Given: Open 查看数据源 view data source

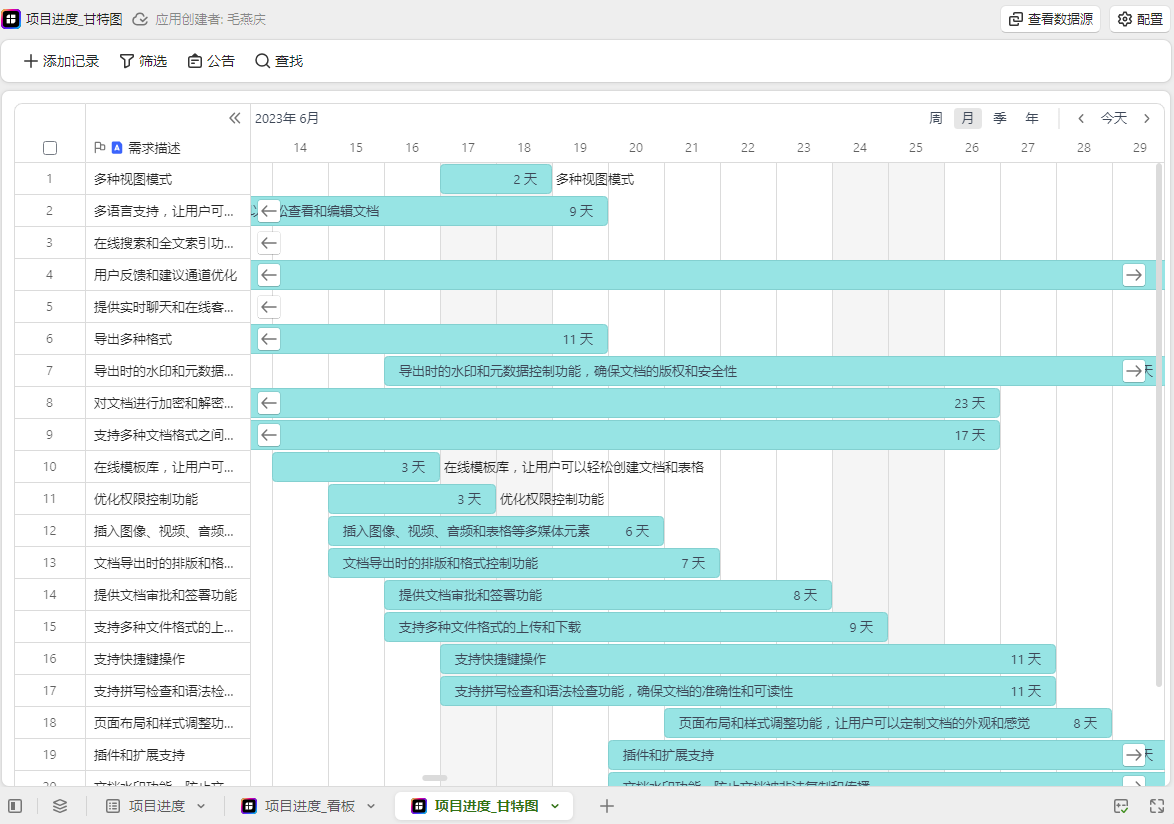Looking at the screenshot, I should coord(1050,19).
